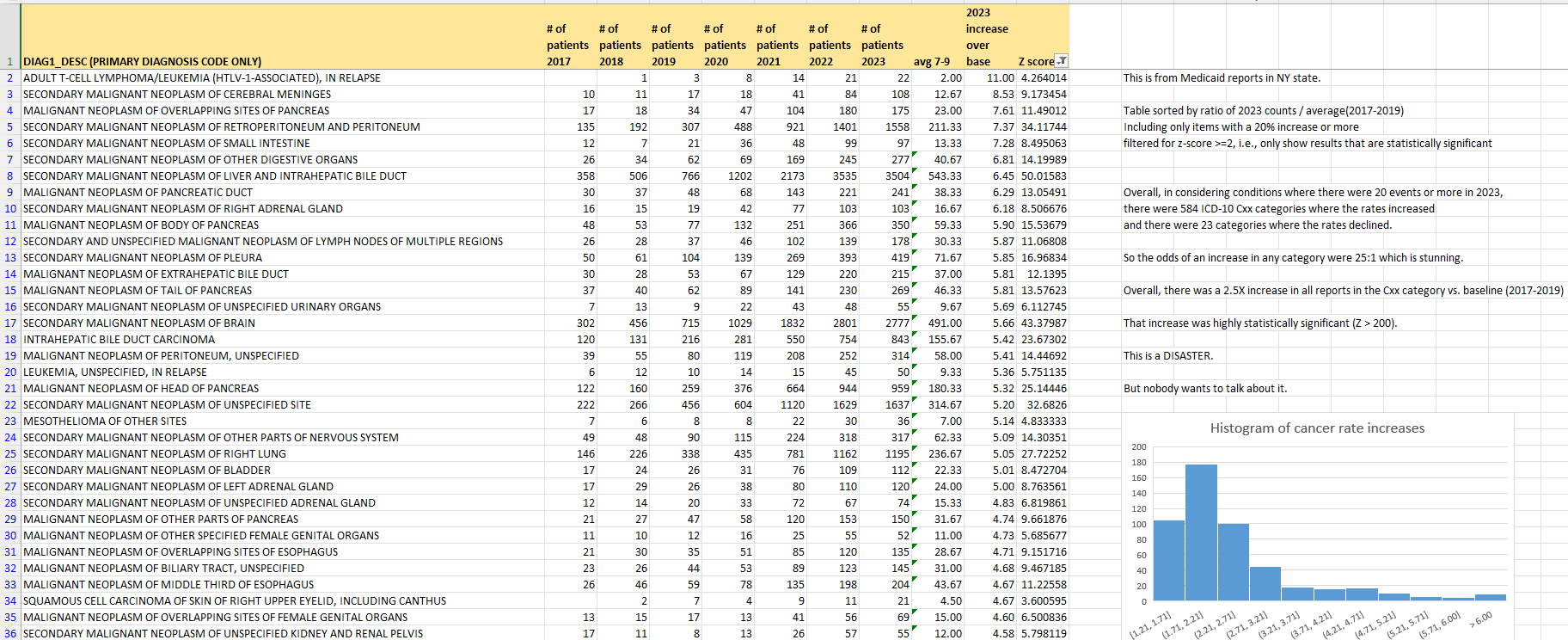Screen dimensions: 1568x640
Task: Click the note 'Including only items with a 20% increase'
Action: (1240, 127)
